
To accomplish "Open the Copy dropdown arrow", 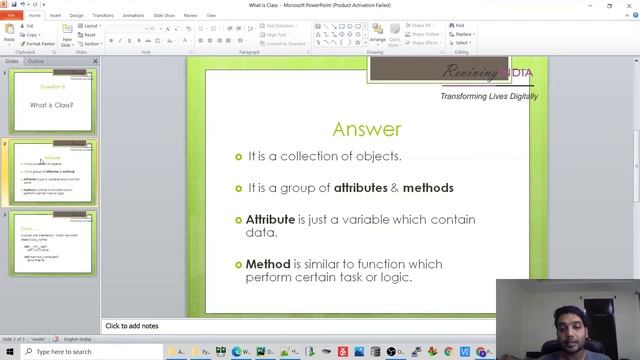I will tap(39, 35).
